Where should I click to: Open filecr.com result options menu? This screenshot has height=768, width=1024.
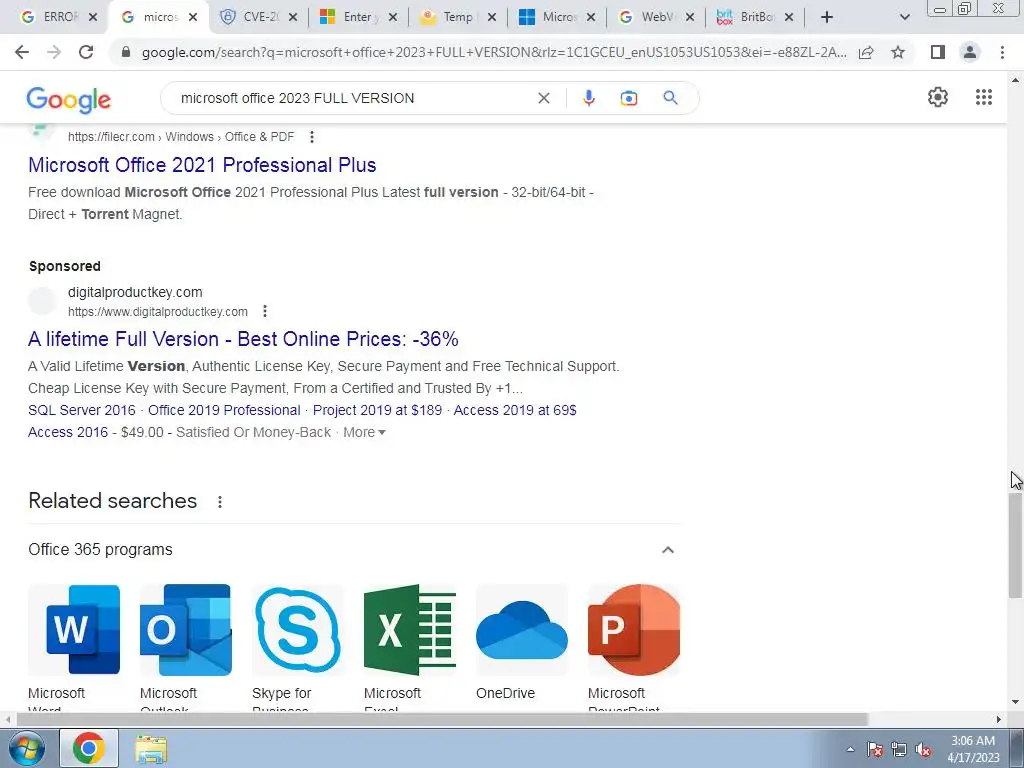[312, 136]
